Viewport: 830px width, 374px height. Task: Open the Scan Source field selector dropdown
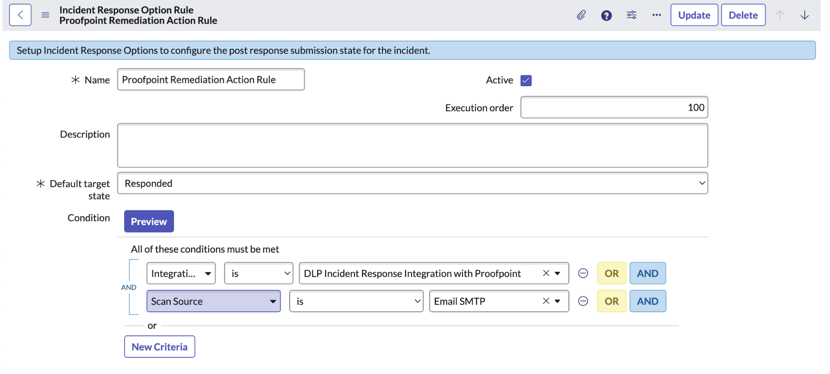pos(213,301)
